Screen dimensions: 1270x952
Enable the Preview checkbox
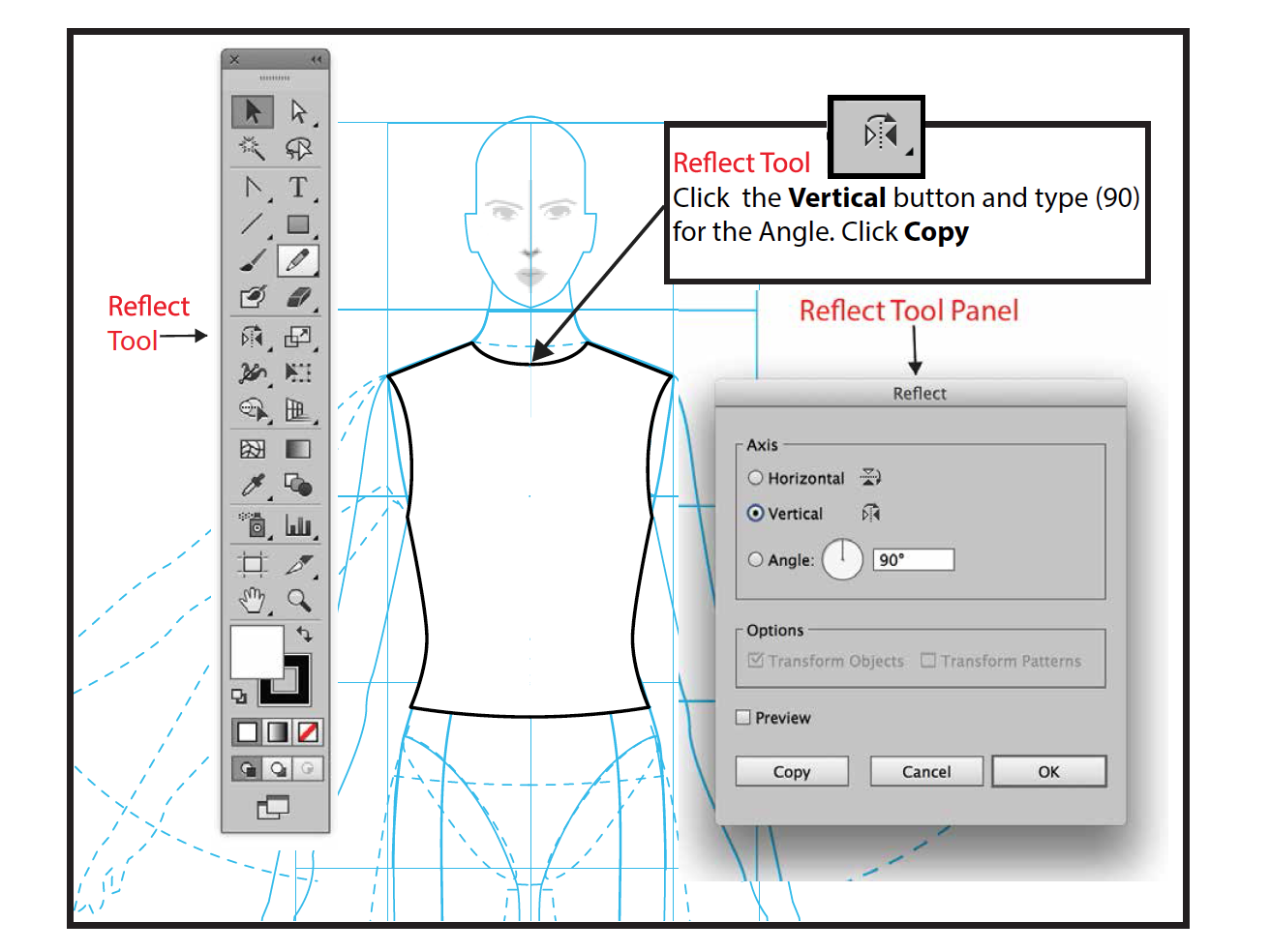(743, 718)
